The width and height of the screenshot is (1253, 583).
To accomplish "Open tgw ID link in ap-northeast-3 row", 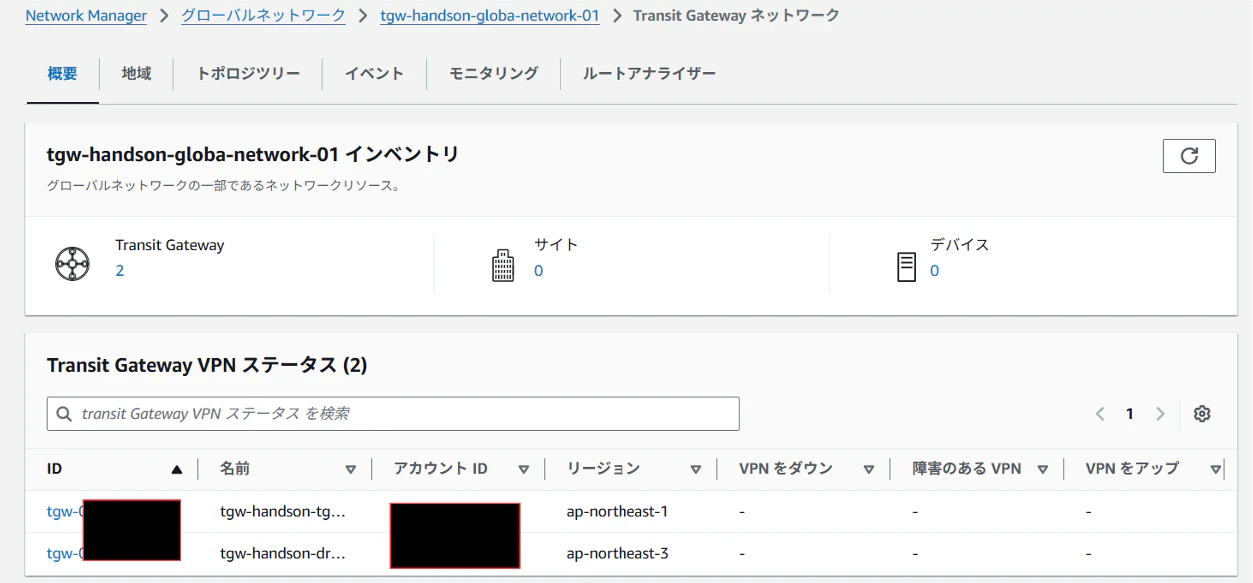I will [x=65, y=554].
